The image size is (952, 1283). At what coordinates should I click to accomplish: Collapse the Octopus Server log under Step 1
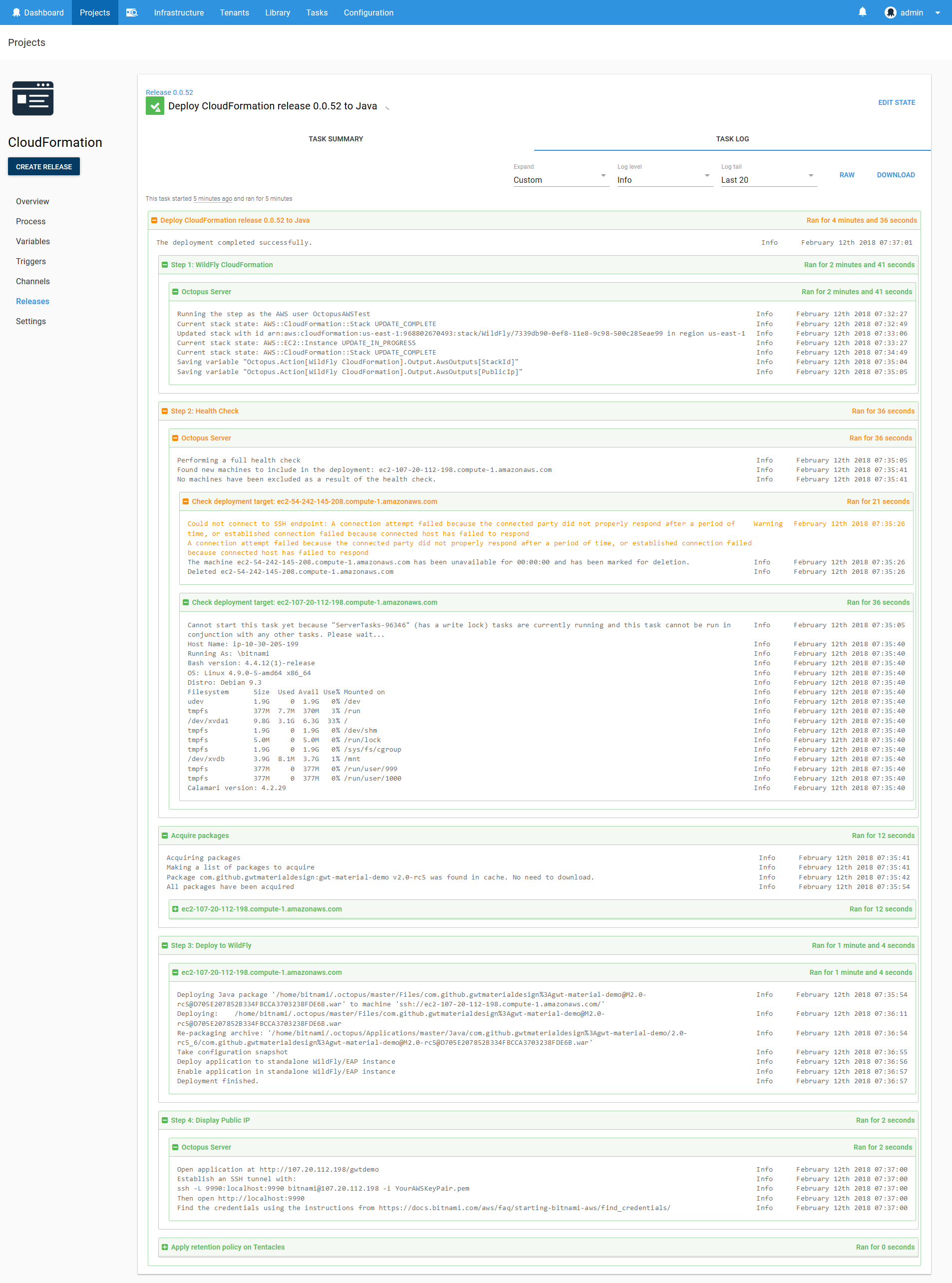175,292
